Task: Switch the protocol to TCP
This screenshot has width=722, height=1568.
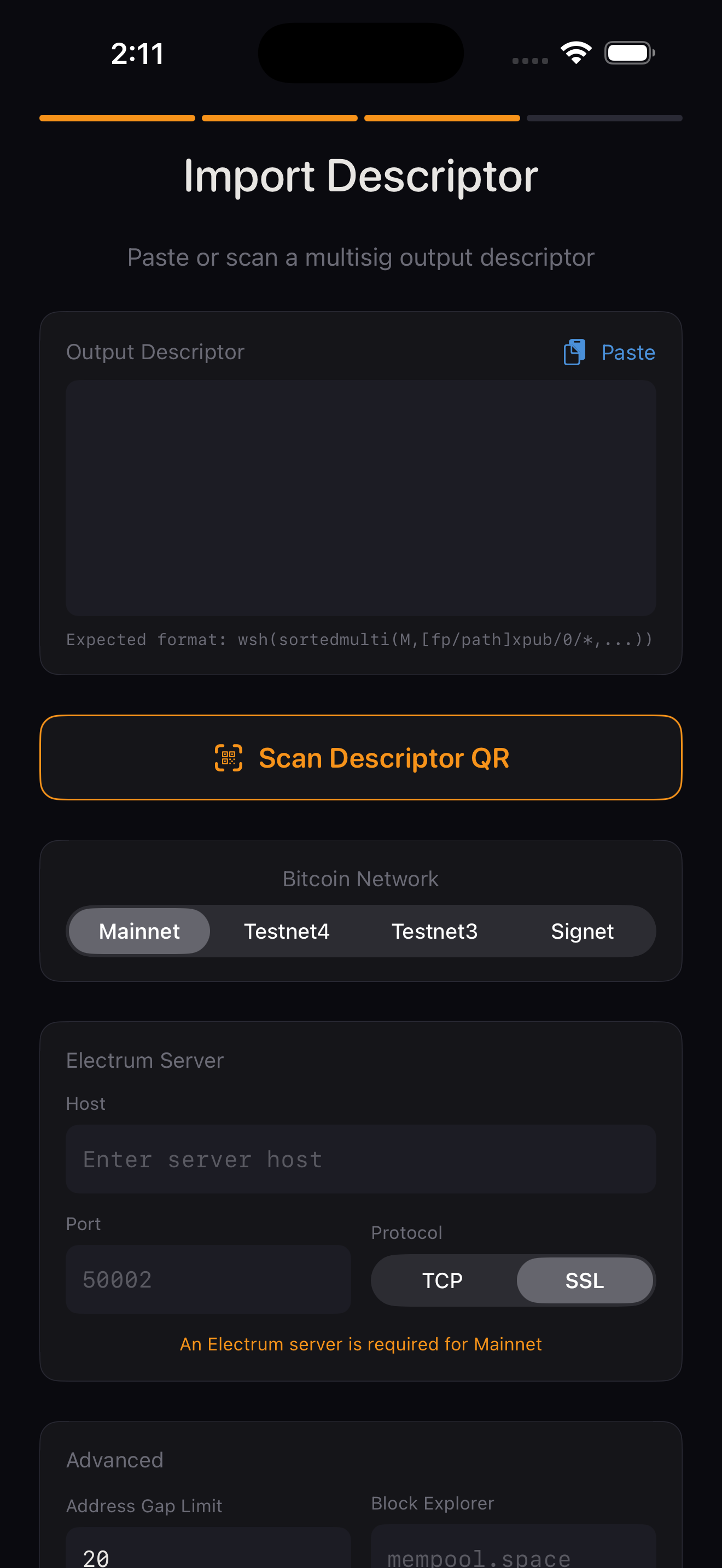Action: [443, 1280]
